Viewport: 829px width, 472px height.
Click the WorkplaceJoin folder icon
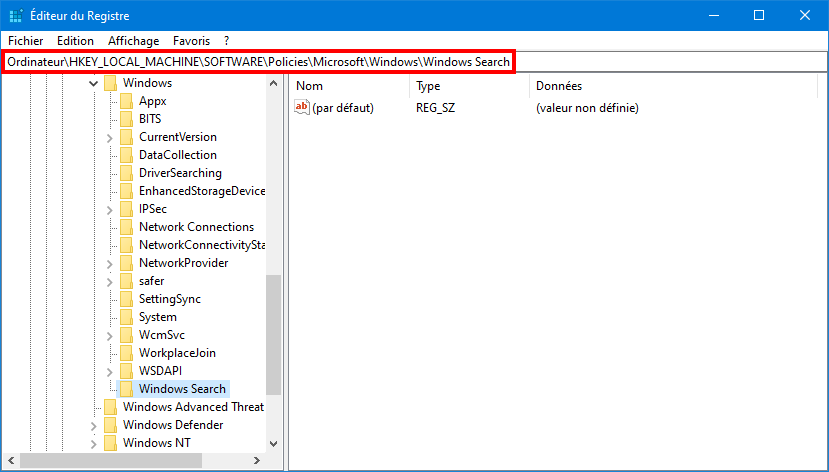(x=126, y=353)
